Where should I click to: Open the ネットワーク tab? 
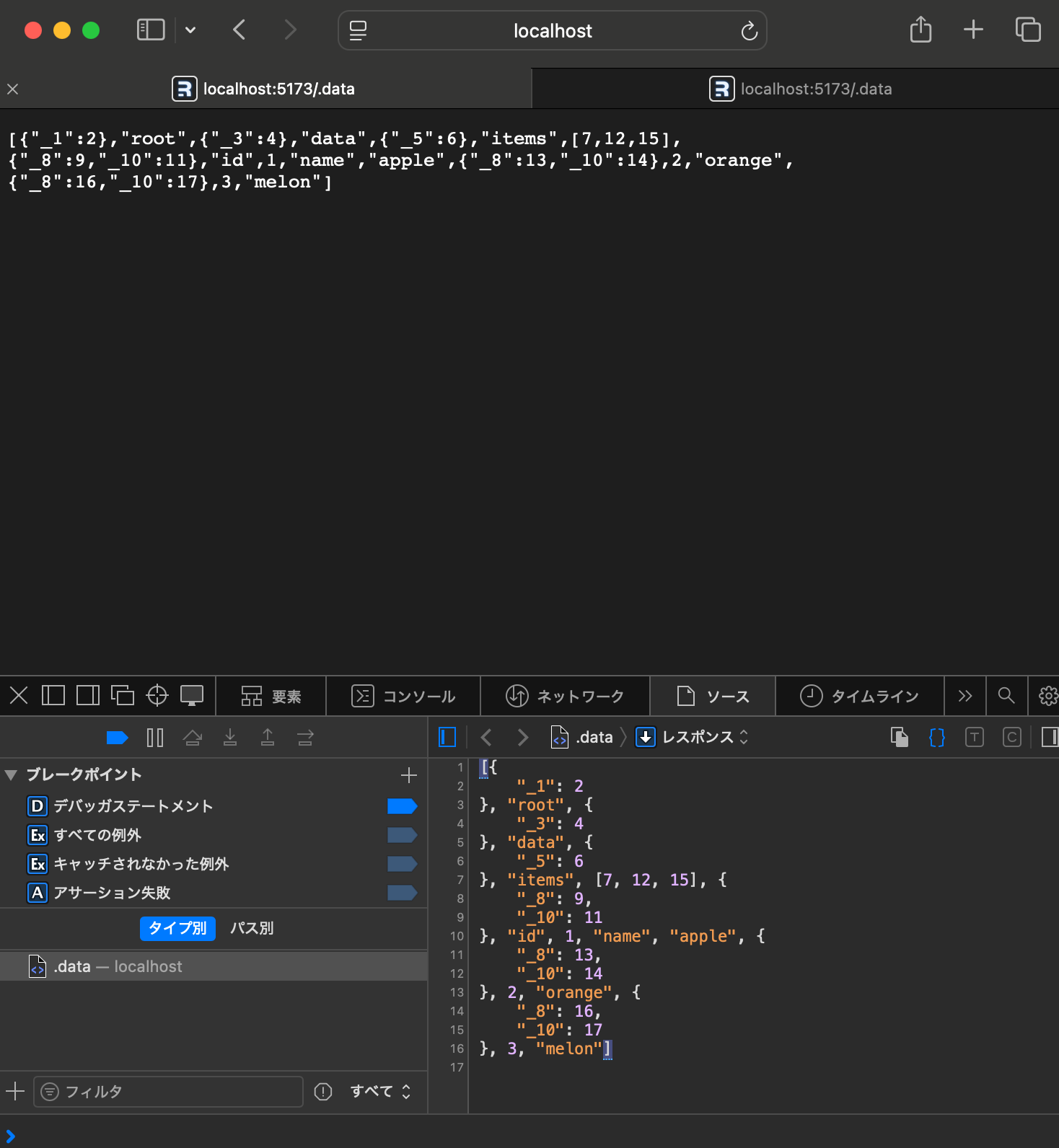[565, 697]
